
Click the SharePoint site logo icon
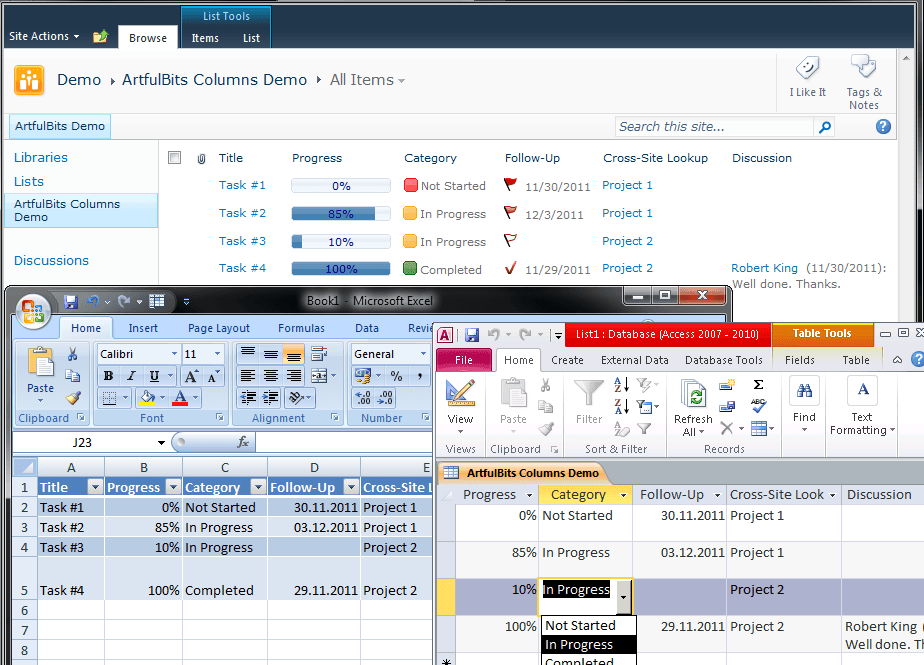click(29, 80)
